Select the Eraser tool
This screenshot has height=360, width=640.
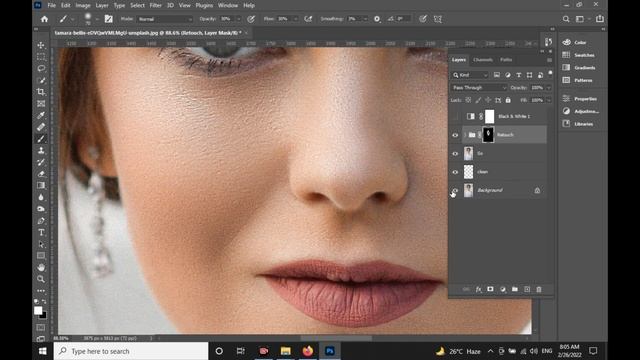coord(41,174)
